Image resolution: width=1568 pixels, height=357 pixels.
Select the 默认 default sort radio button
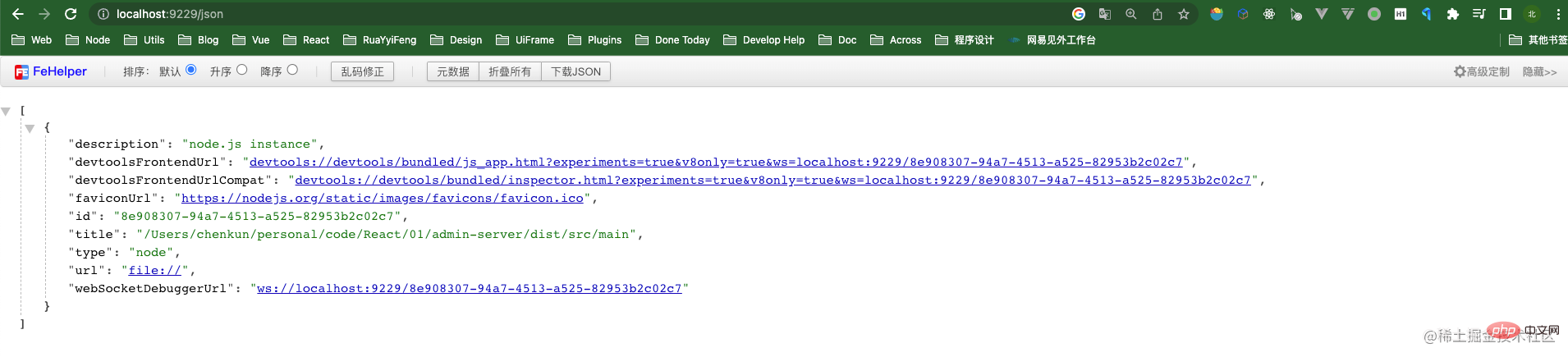(x=191, y=71)
